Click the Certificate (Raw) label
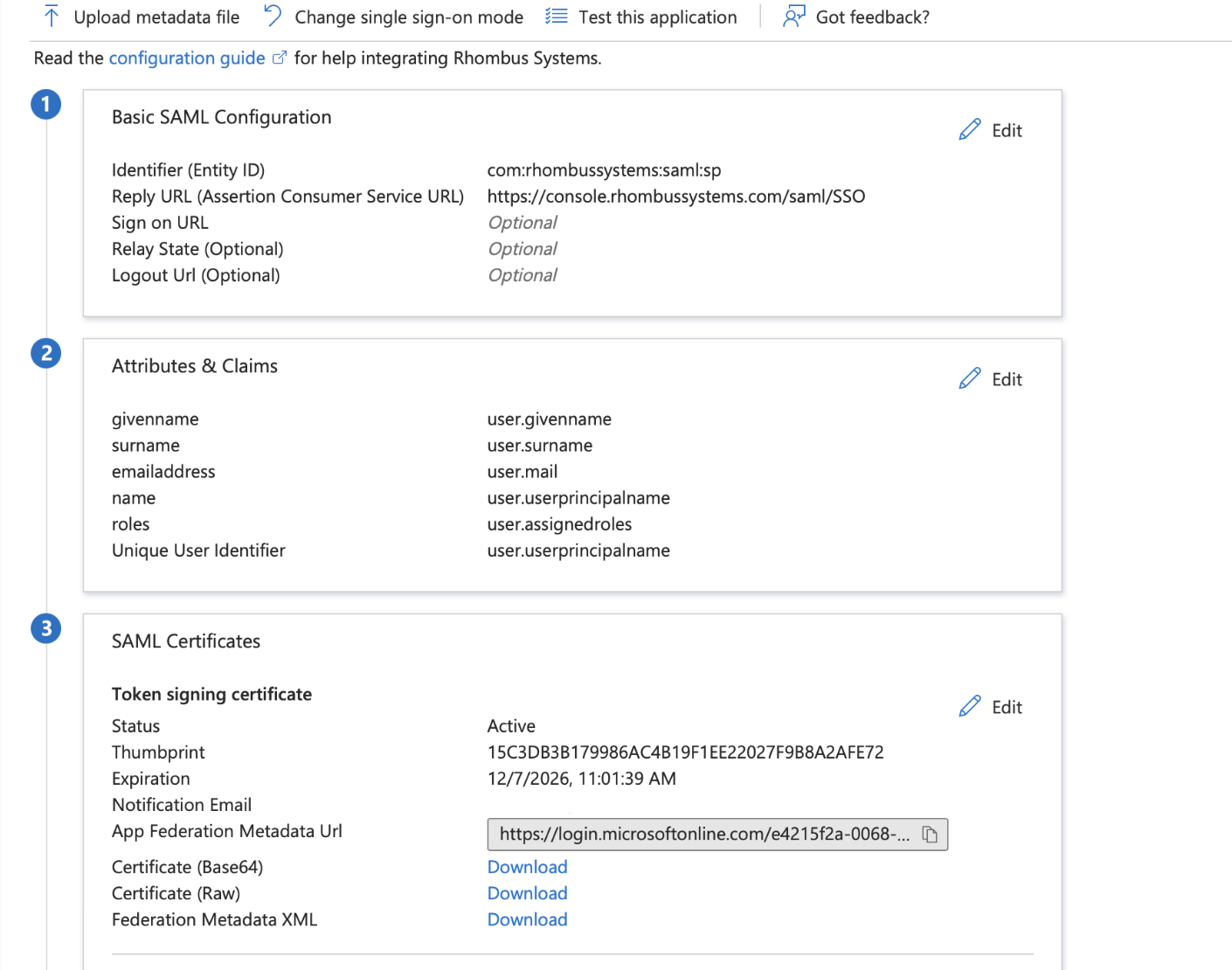Image resolution: width=1232 pixels, height=970 pixels. tap(176, 893)
